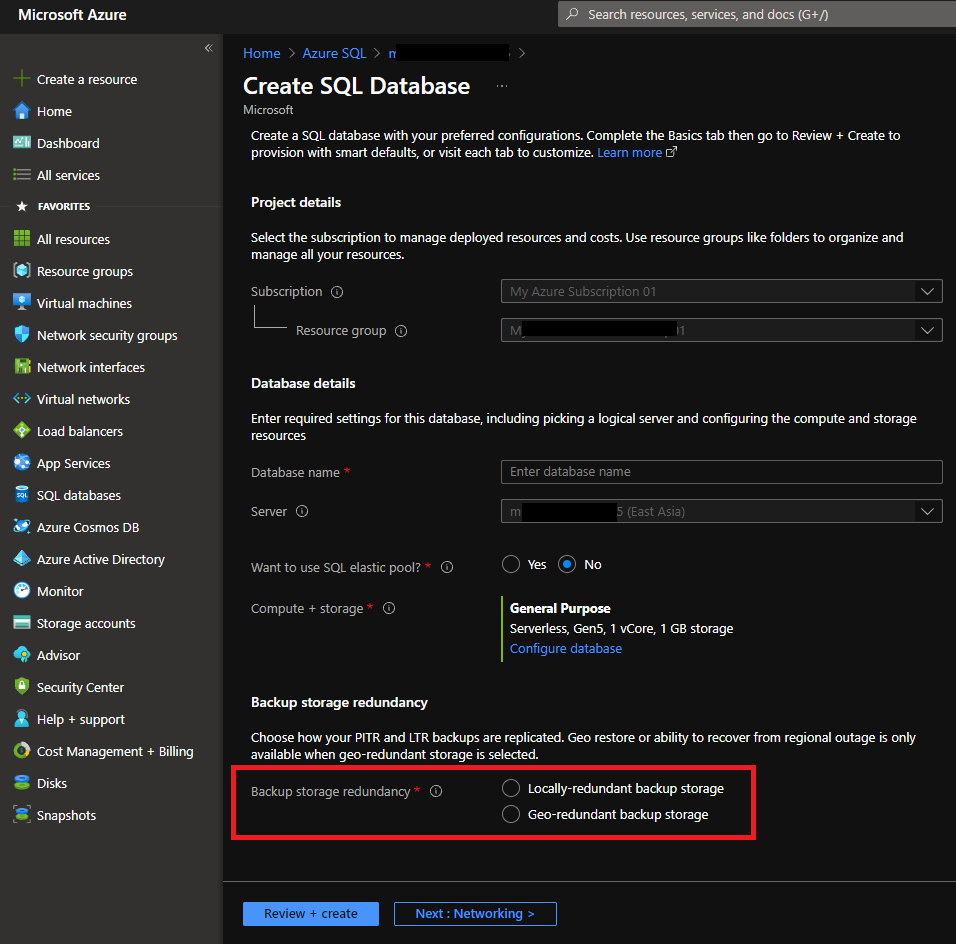Click 'Serverless, Gen5, 1 vCore, 1 GB storage' text
This screenshot has height=944, width=956.
(621, 628)
